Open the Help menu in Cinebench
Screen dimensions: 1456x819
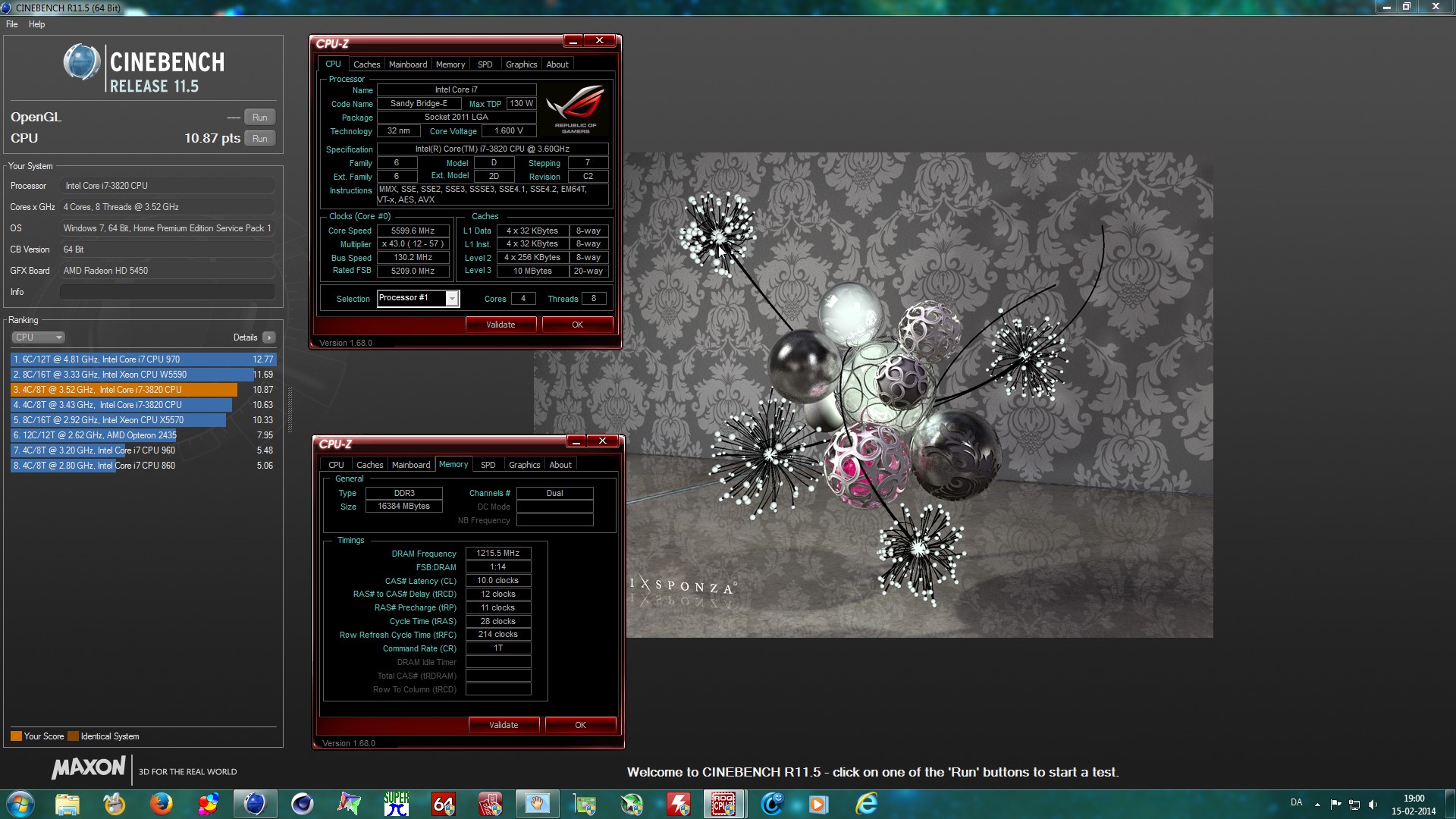[36, 24]
